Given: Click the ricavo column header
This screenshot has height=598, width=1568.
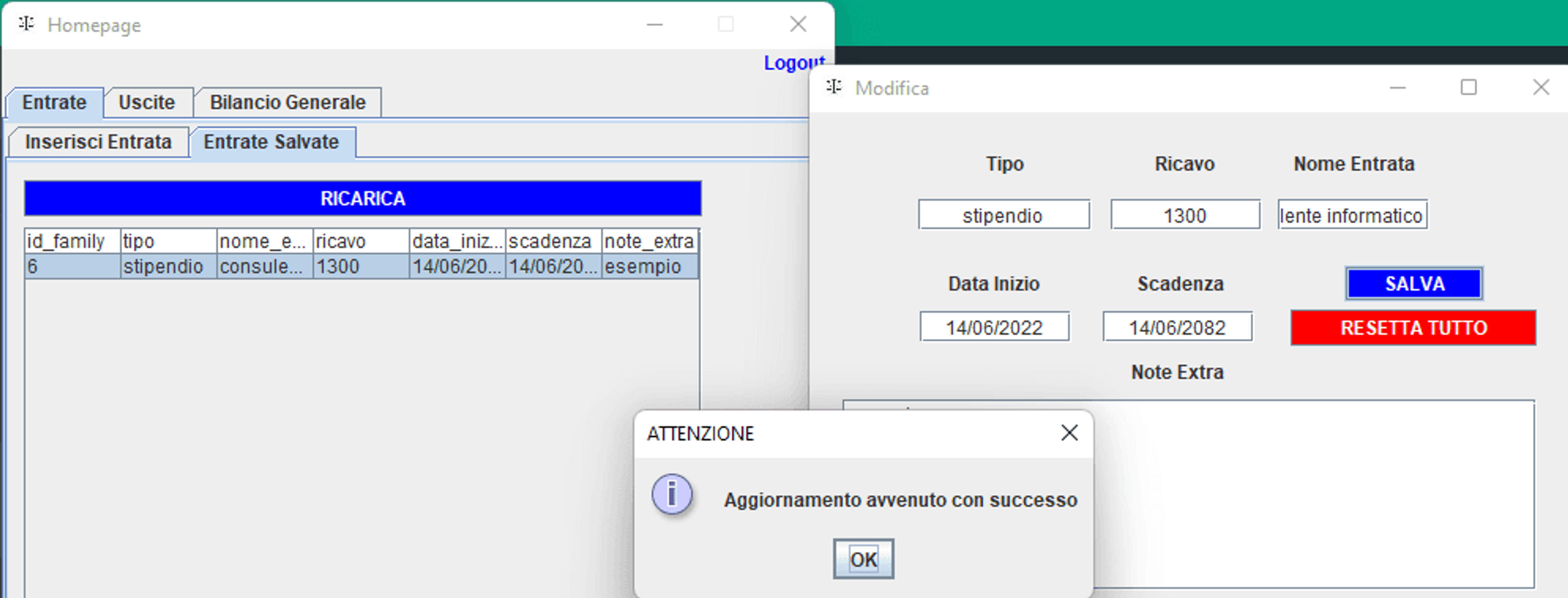Looking at the screenshot, I should [361, 241].
